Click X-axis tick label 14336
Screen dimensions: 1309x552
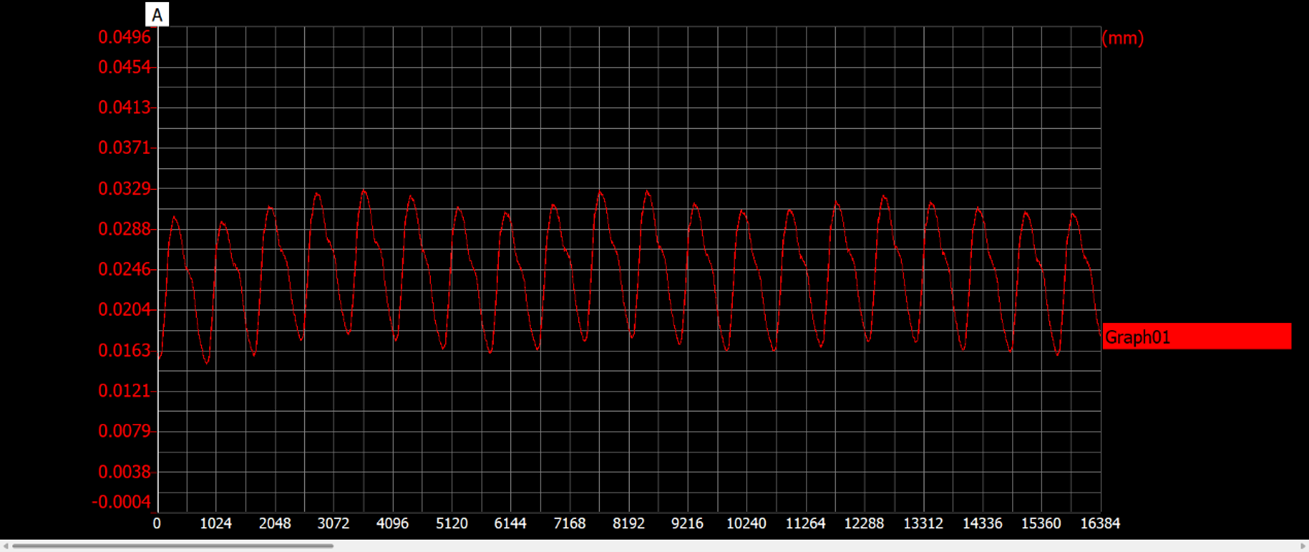coord(983,523)
